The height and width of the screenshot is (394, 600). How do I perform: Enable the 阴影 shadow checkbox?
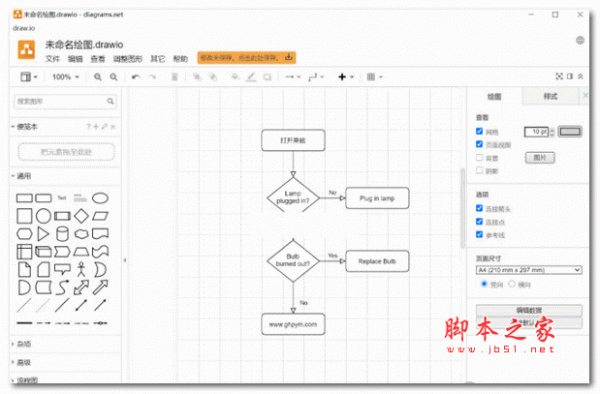tap(479, 170)
